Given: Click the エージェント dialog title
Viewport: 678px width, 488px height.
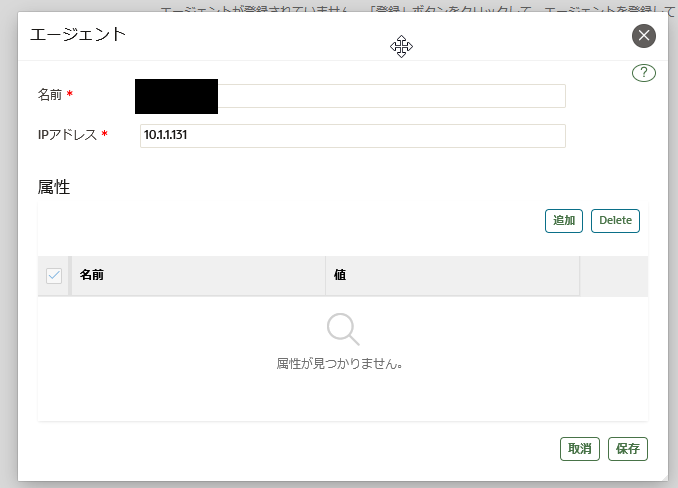Looking at the screenshot, I should pos(78,34).
